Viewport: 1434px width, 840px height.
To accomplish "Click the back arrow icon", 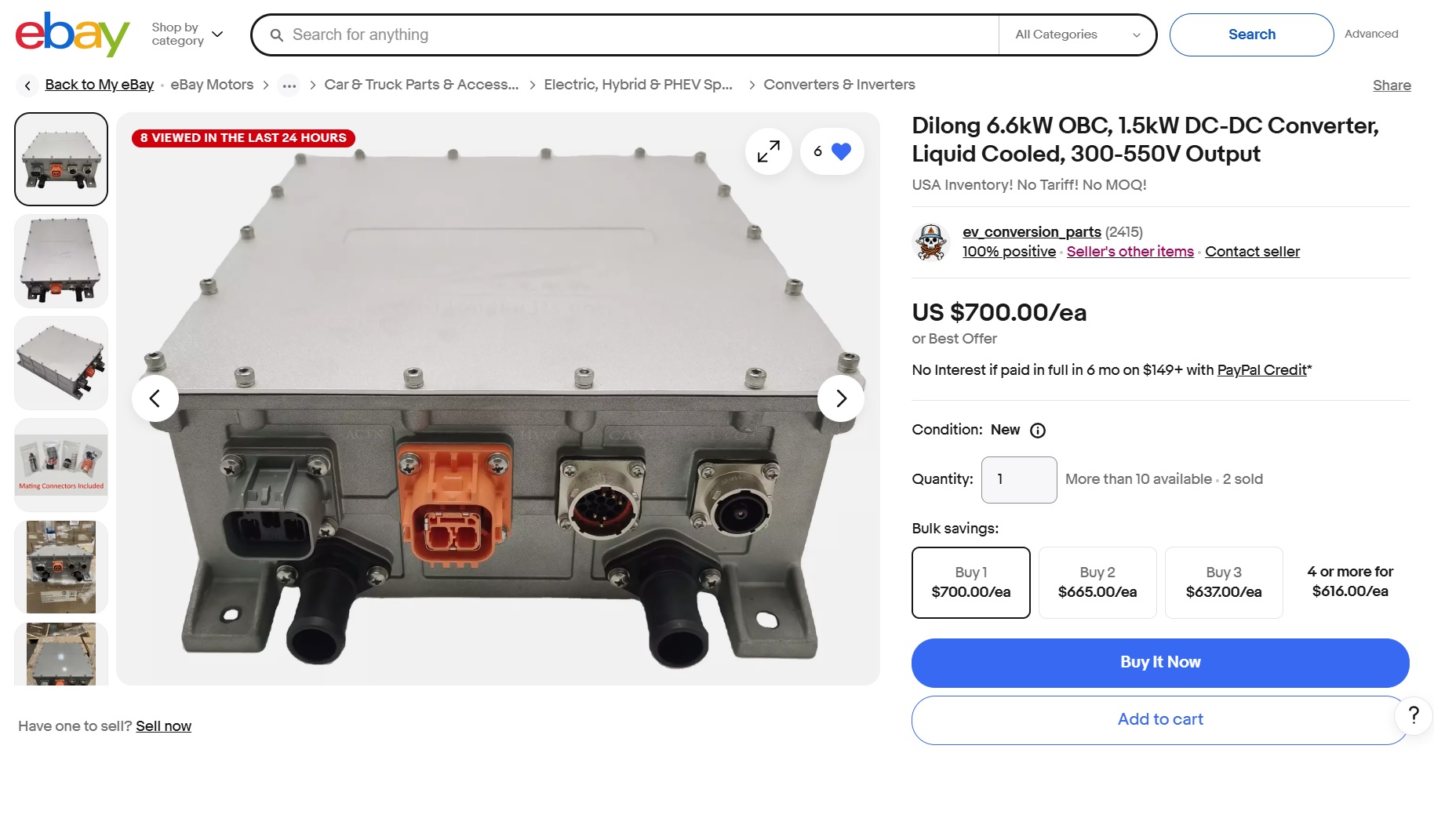I will (x=27, y=85).
